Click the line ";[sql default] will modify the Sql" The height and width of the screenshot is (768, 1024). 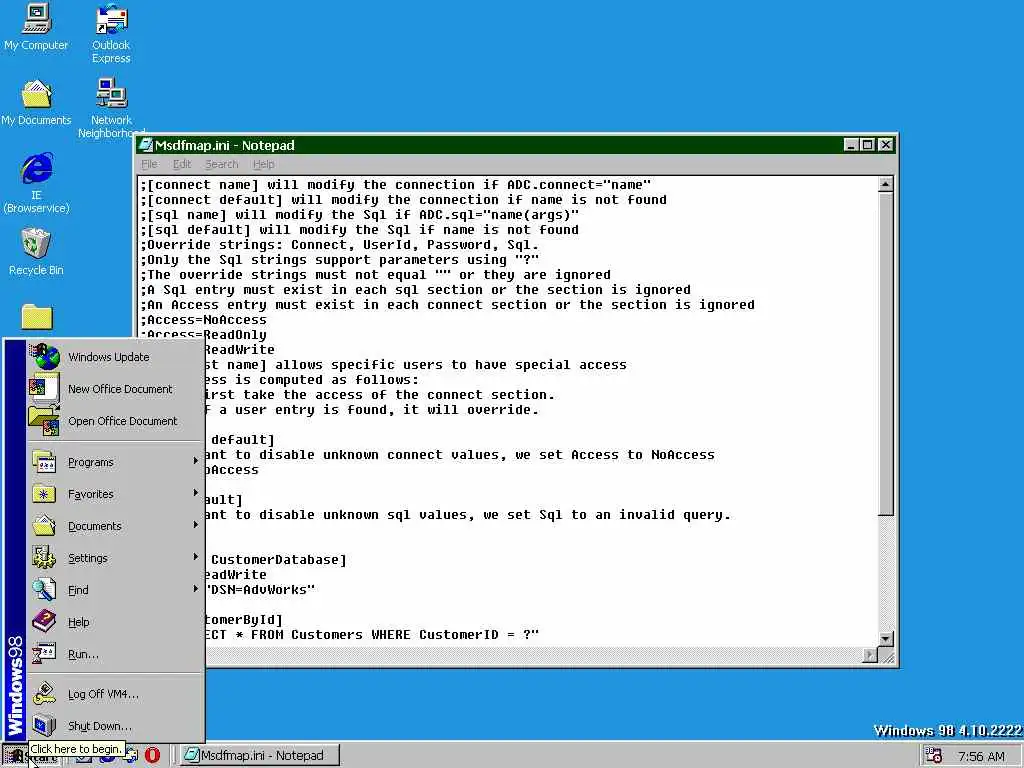pos(359,230)
